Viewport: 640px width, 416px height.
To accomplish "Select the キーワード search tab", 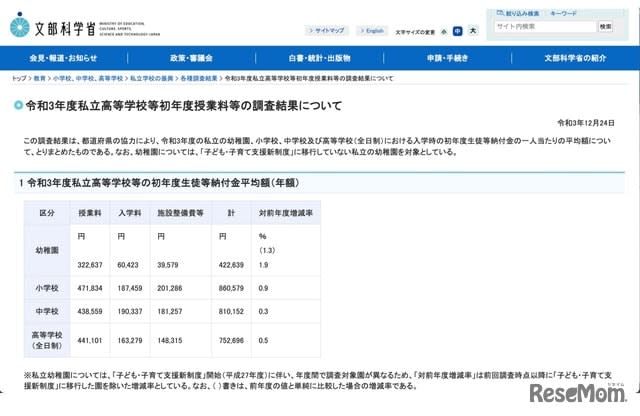I will (563, 13).
